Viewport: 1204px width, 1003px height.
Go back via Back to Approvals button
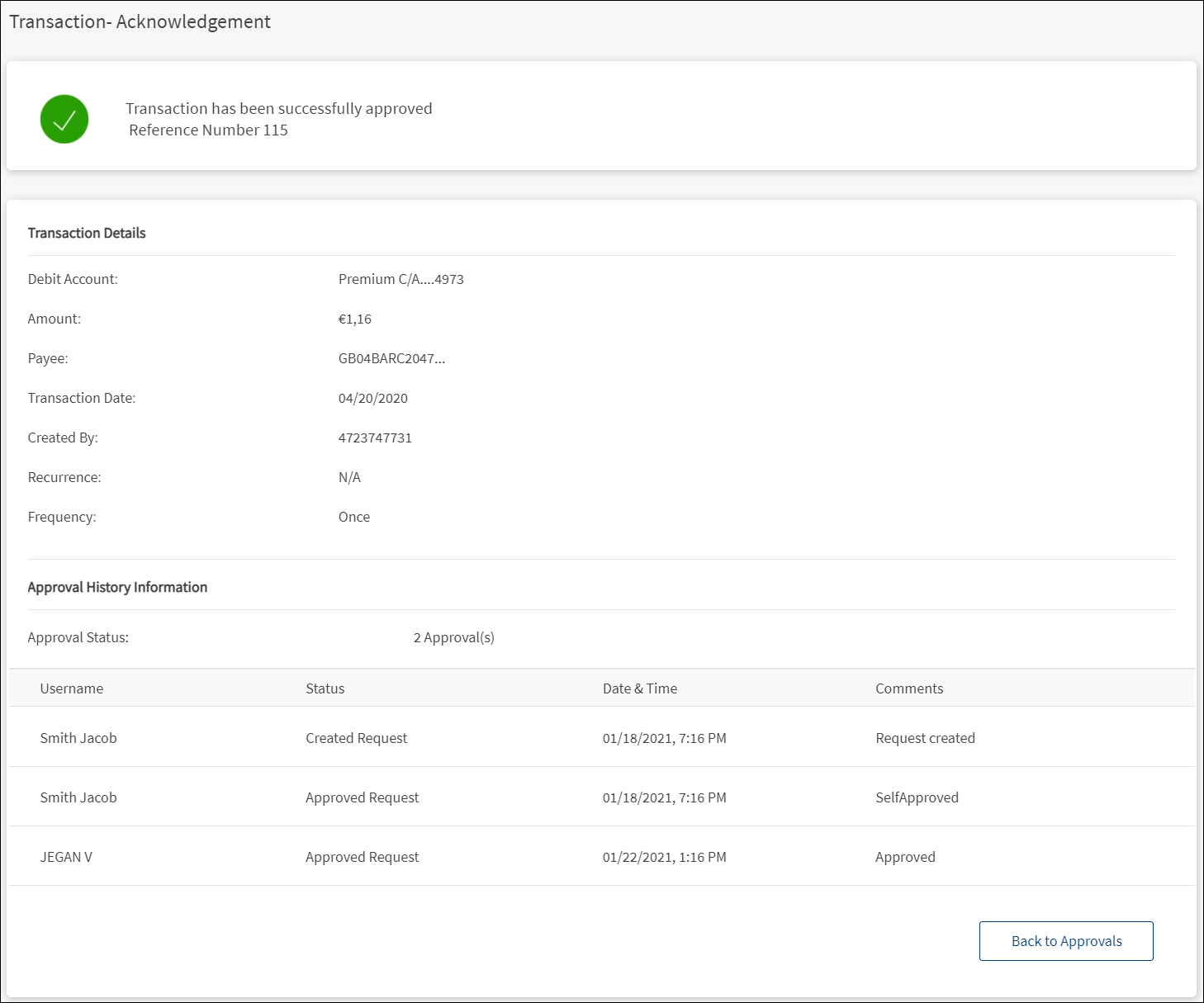click(x=1066, y=941)
